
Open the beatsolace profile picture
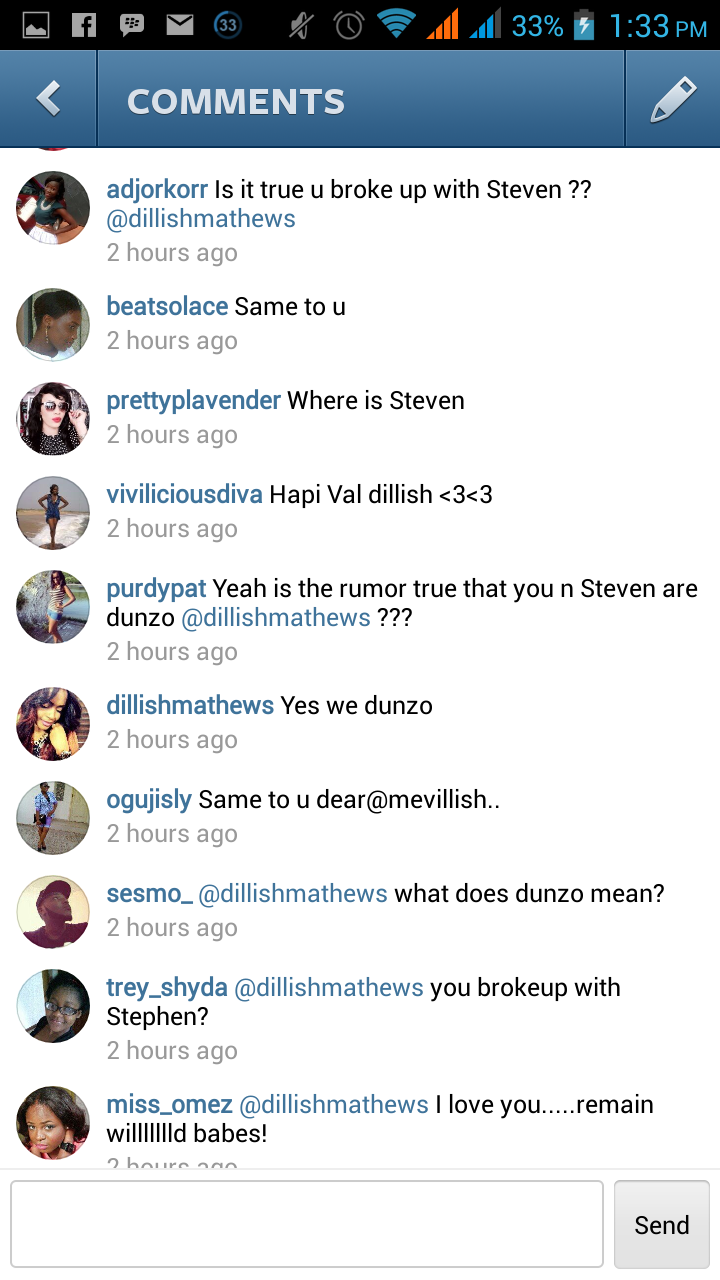coord(53,325)
